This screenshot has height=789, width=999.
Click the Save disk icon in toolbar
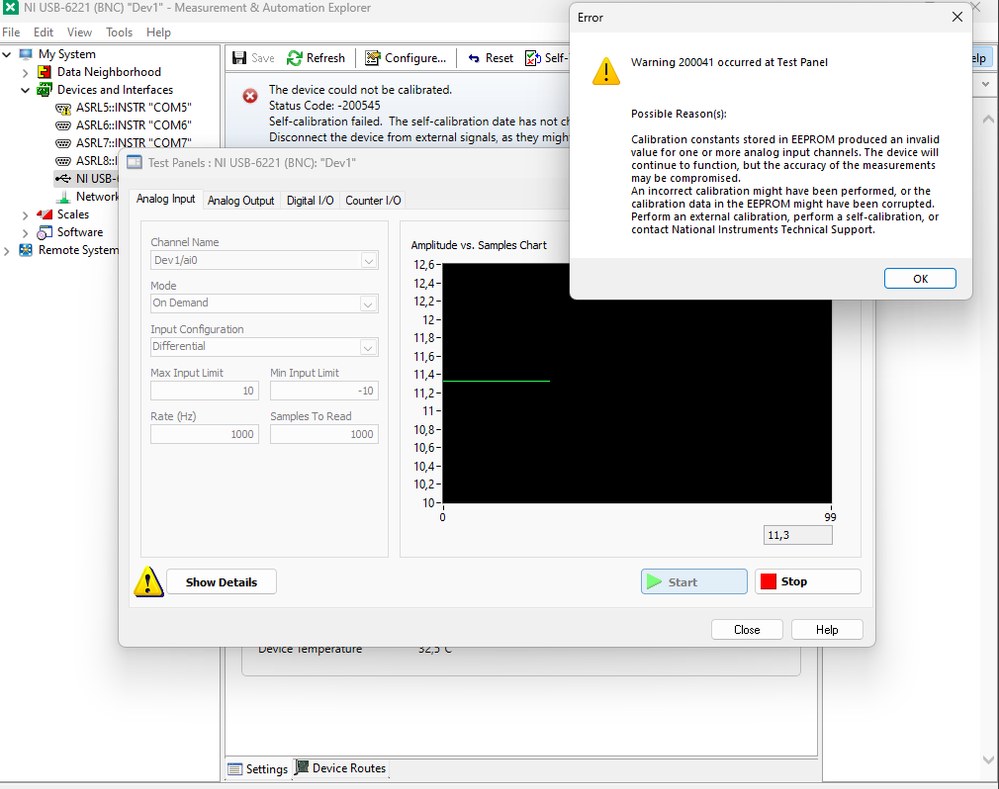pos(239,58)
